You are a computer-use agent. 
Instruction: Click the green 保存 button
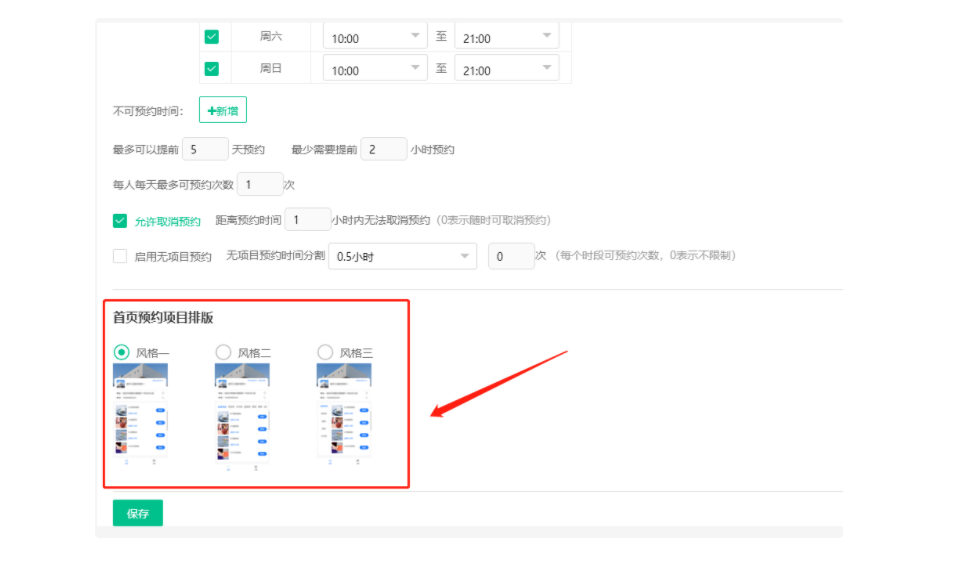(x=138, y=513)
